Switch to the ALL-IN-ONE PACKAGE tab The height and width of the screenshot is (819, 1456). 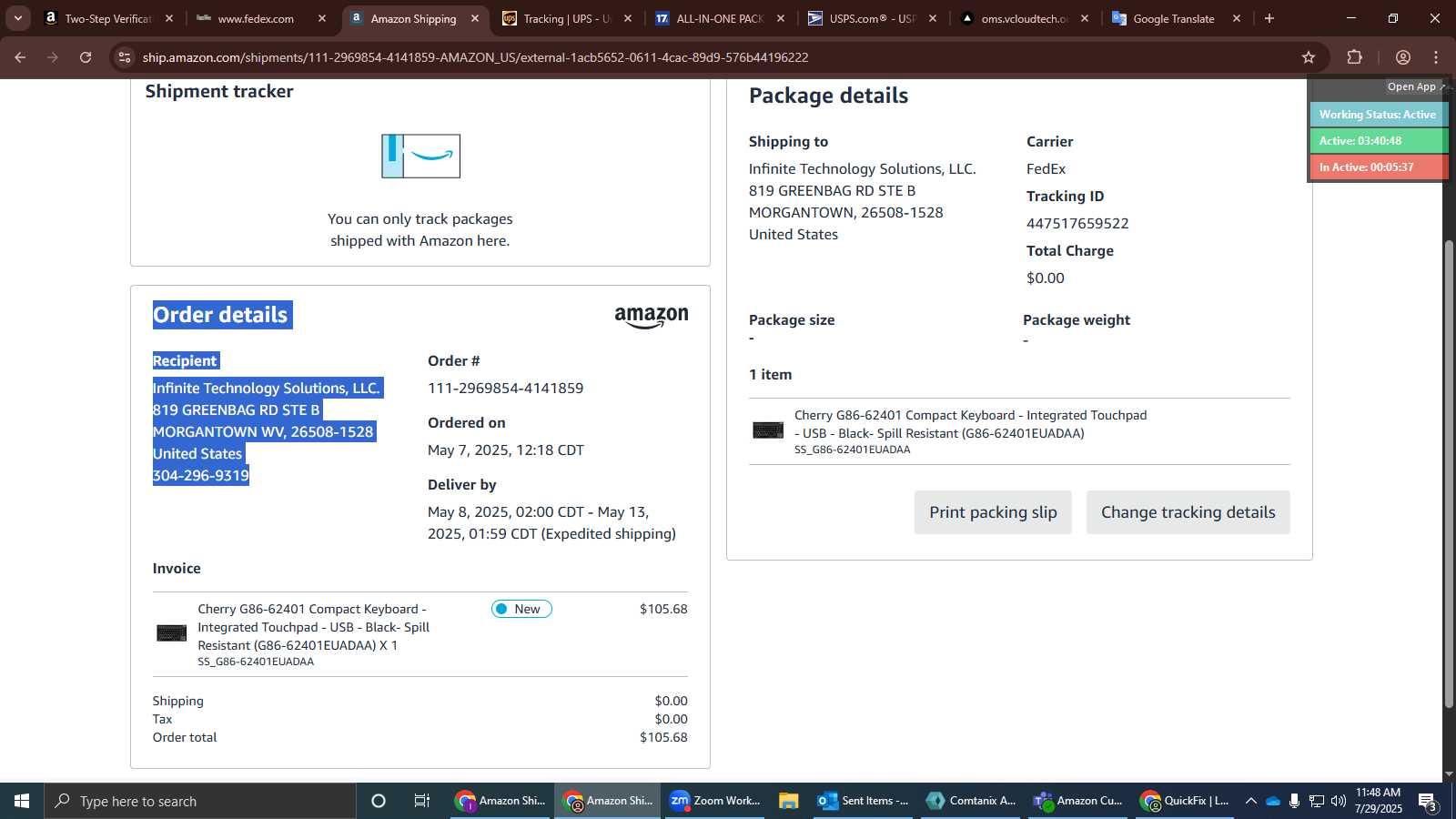[720, 18]
